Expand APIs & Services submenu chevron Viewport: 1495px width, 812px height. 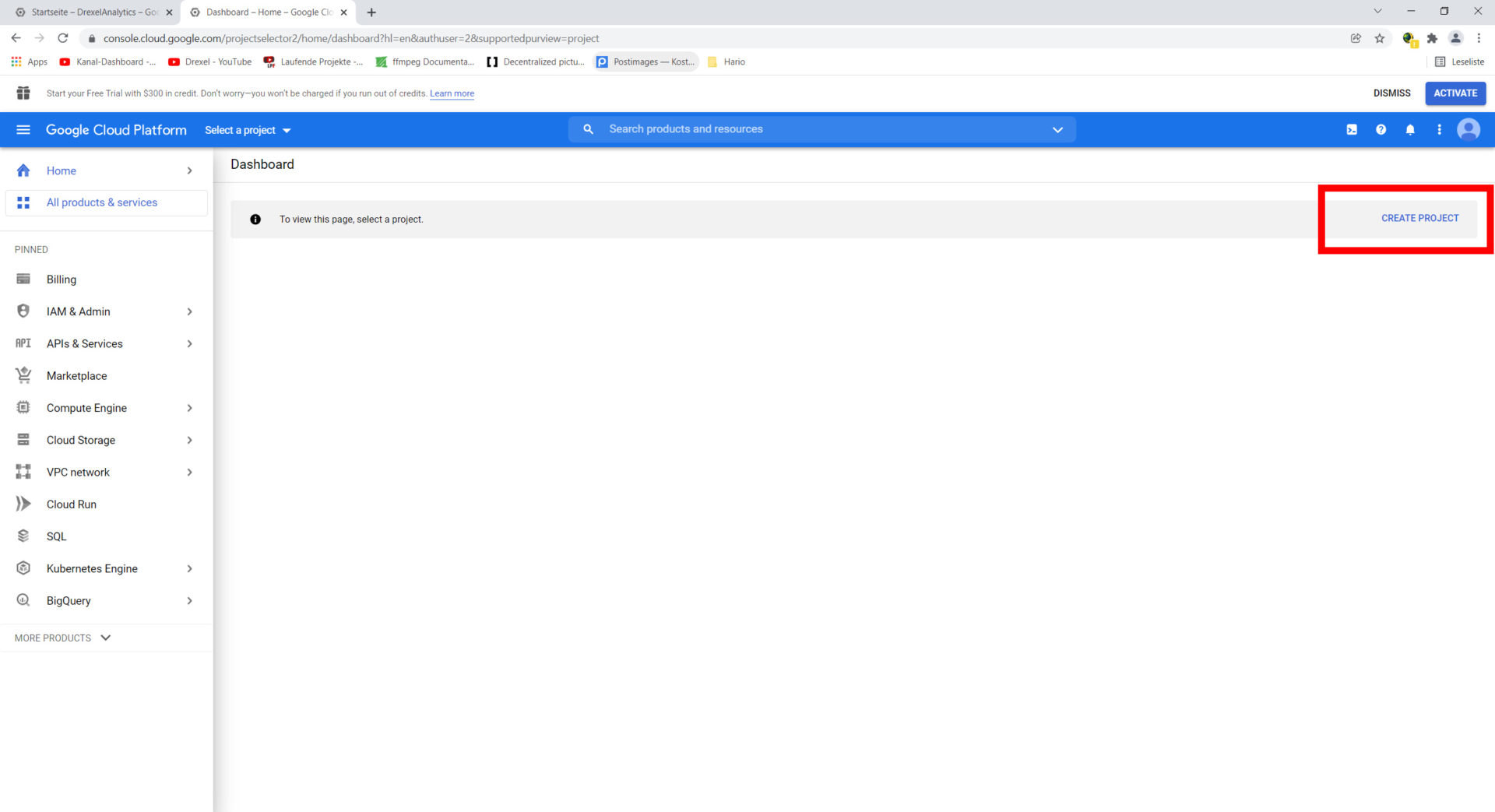tap(189, 343)
